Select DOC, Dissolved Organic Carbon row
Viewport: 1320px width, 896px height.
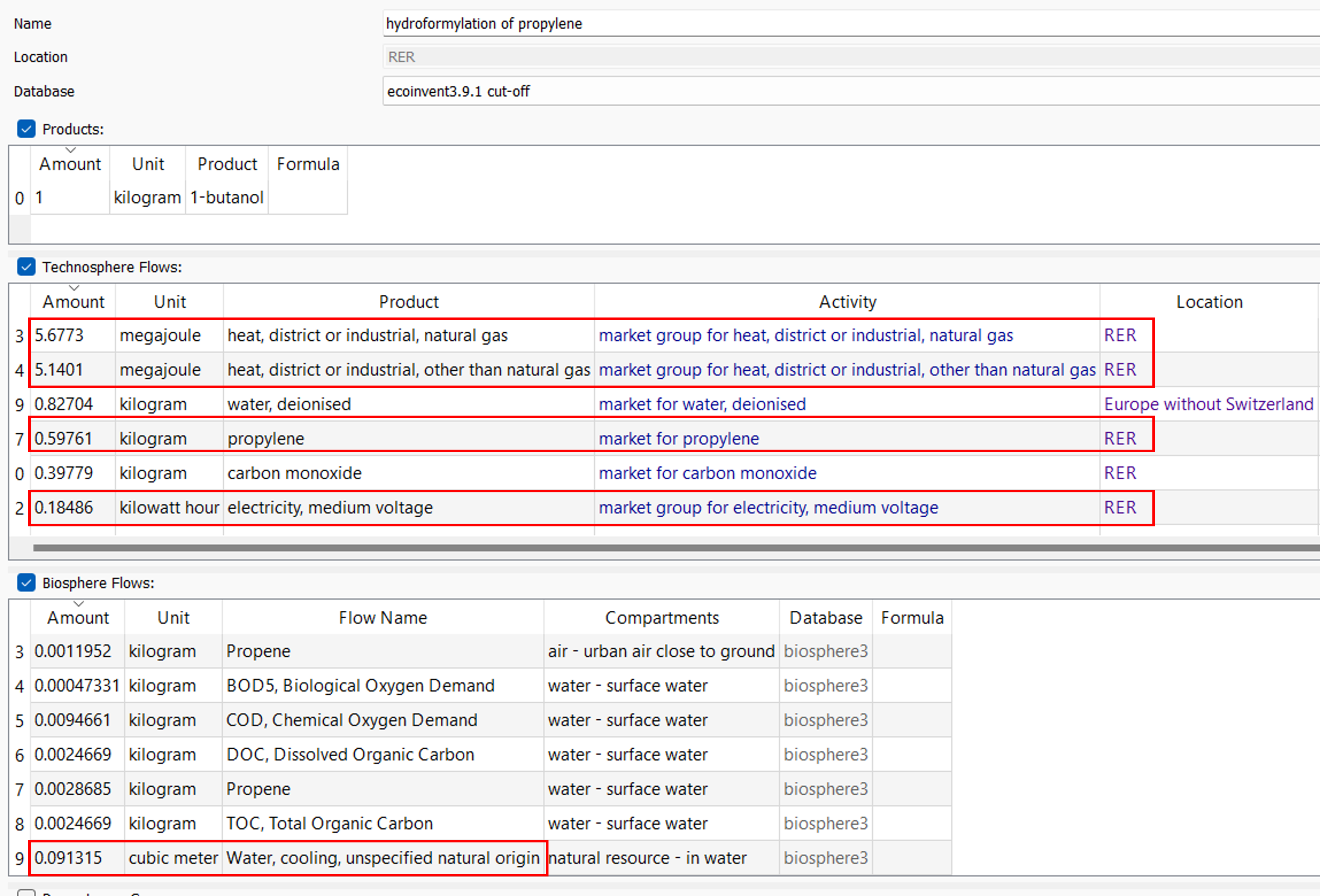click(383, 754)
